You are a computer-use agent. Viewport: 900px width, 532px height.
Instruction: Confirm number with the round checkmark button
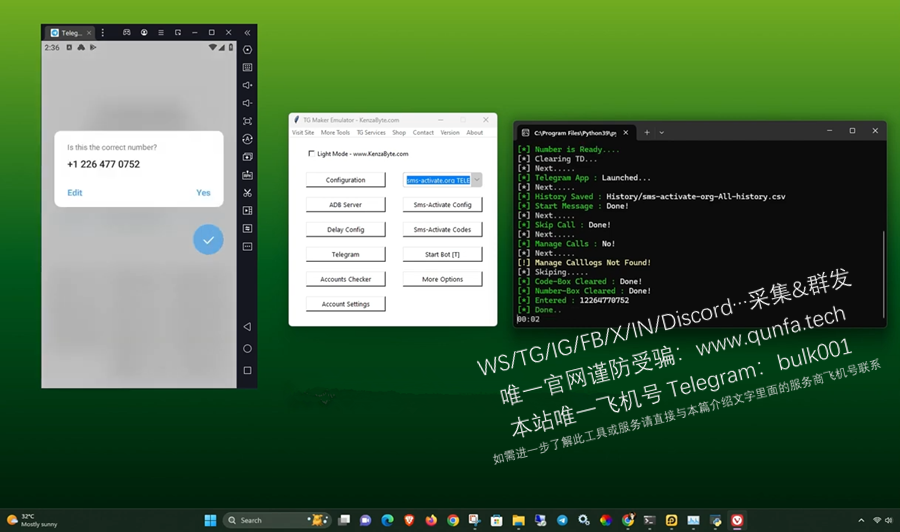coord(208,239)
